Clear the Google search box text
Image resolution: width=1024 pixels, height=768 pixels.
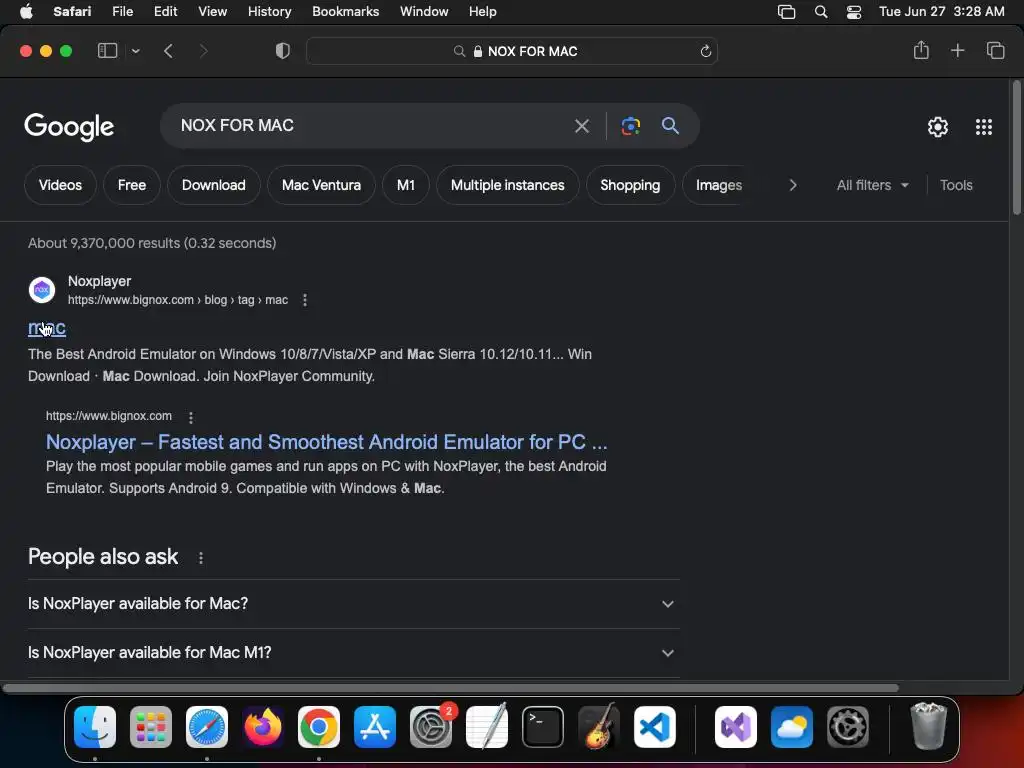tap(581, 125)
